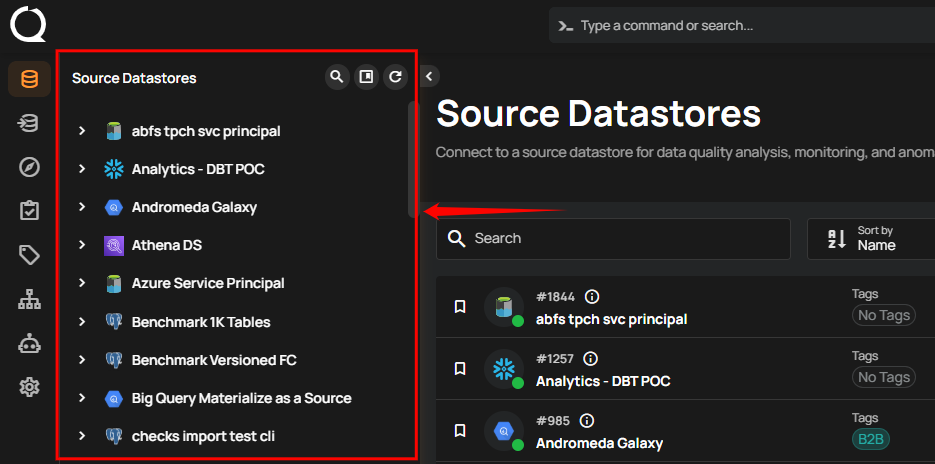The image size is (935, 464).
Task: Open abfs tpch svc principal card title
Action: pos(611,320)
